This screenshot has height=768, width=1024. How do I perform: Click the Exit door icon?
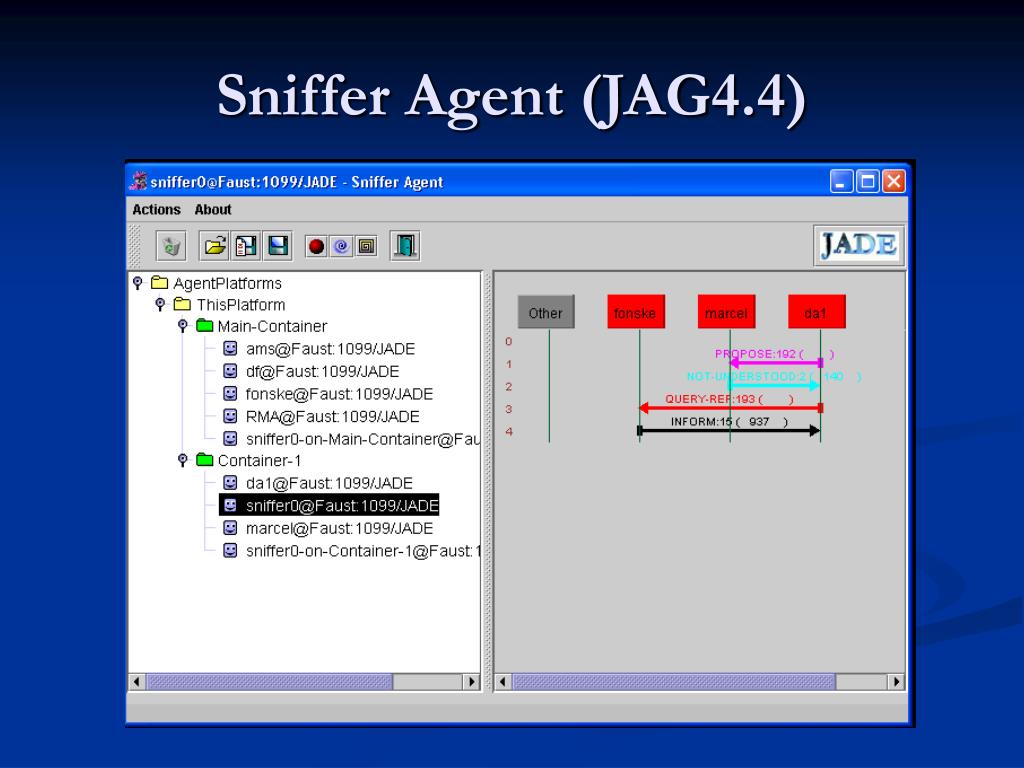(x=405, y=246)
